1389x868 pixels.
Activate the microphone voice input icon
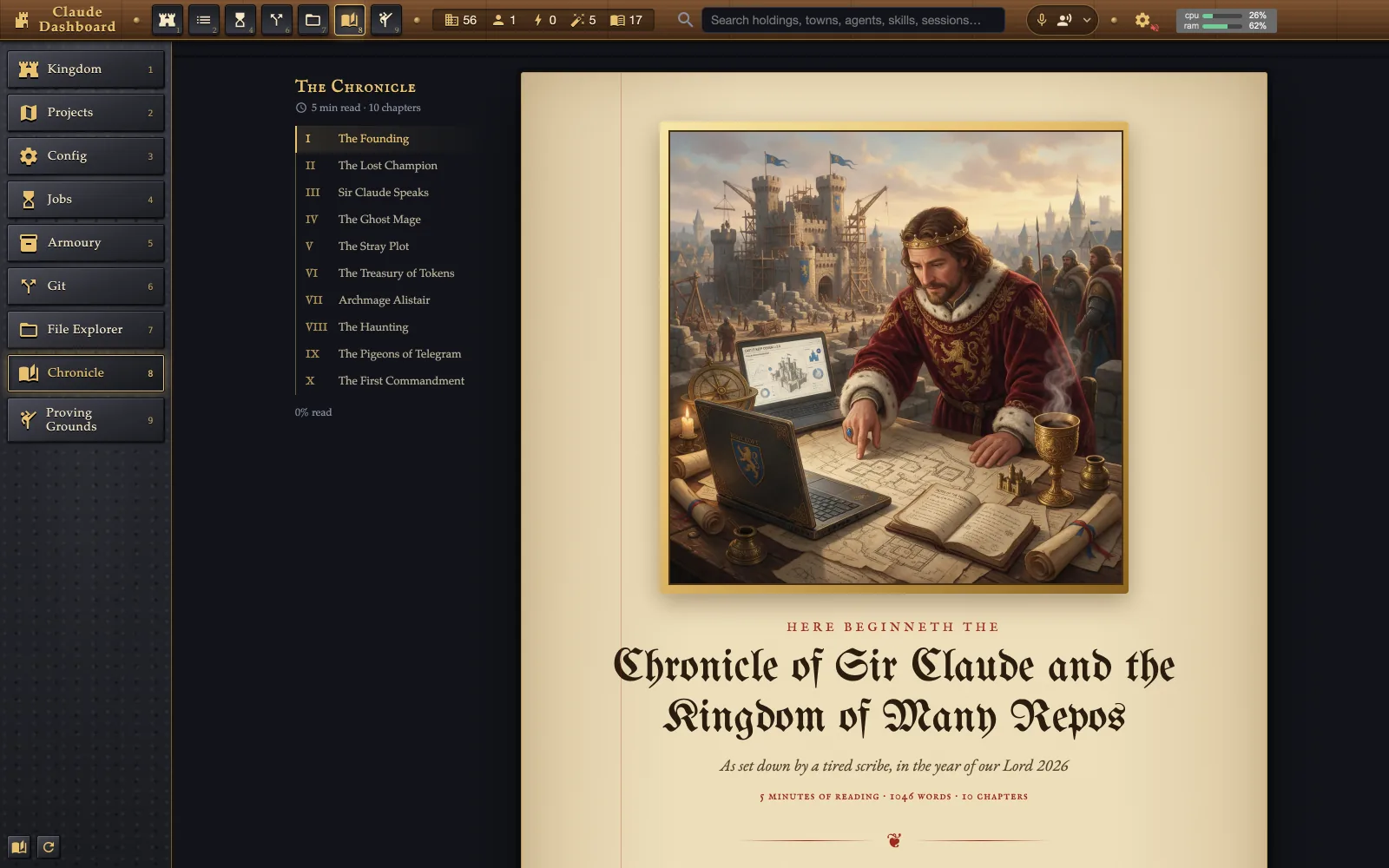tap(1042, 20)
